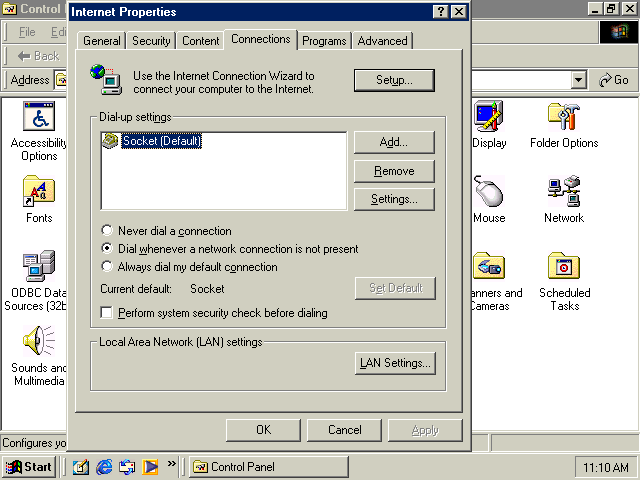Click the Remove button
Screen dimensions: 640x480
[394, 171]
